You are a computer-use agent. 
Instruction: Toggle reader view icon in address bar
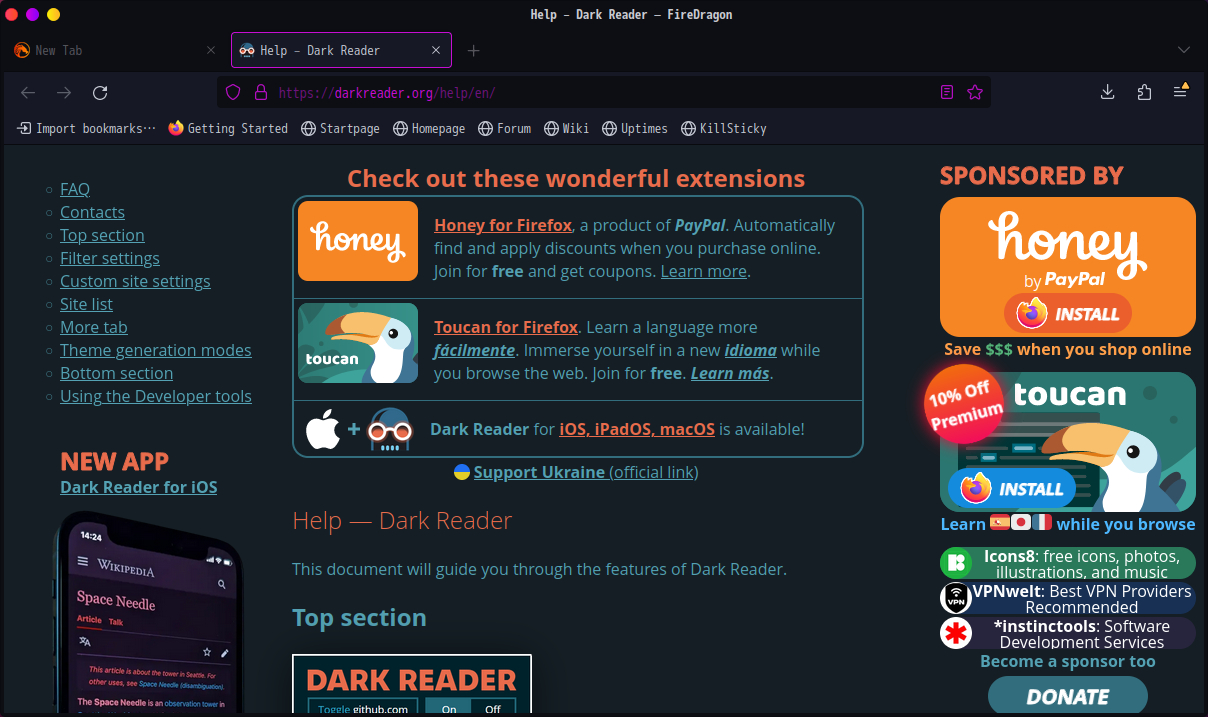947,93
